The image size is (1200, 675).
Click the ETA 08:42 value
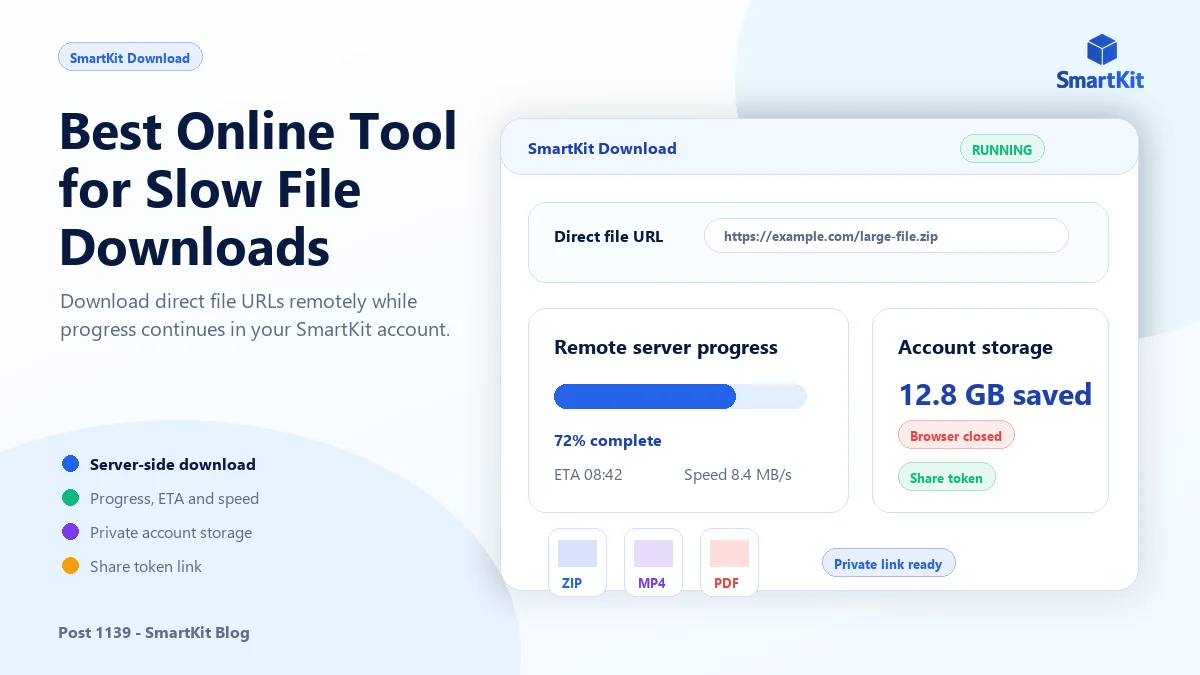588,474
